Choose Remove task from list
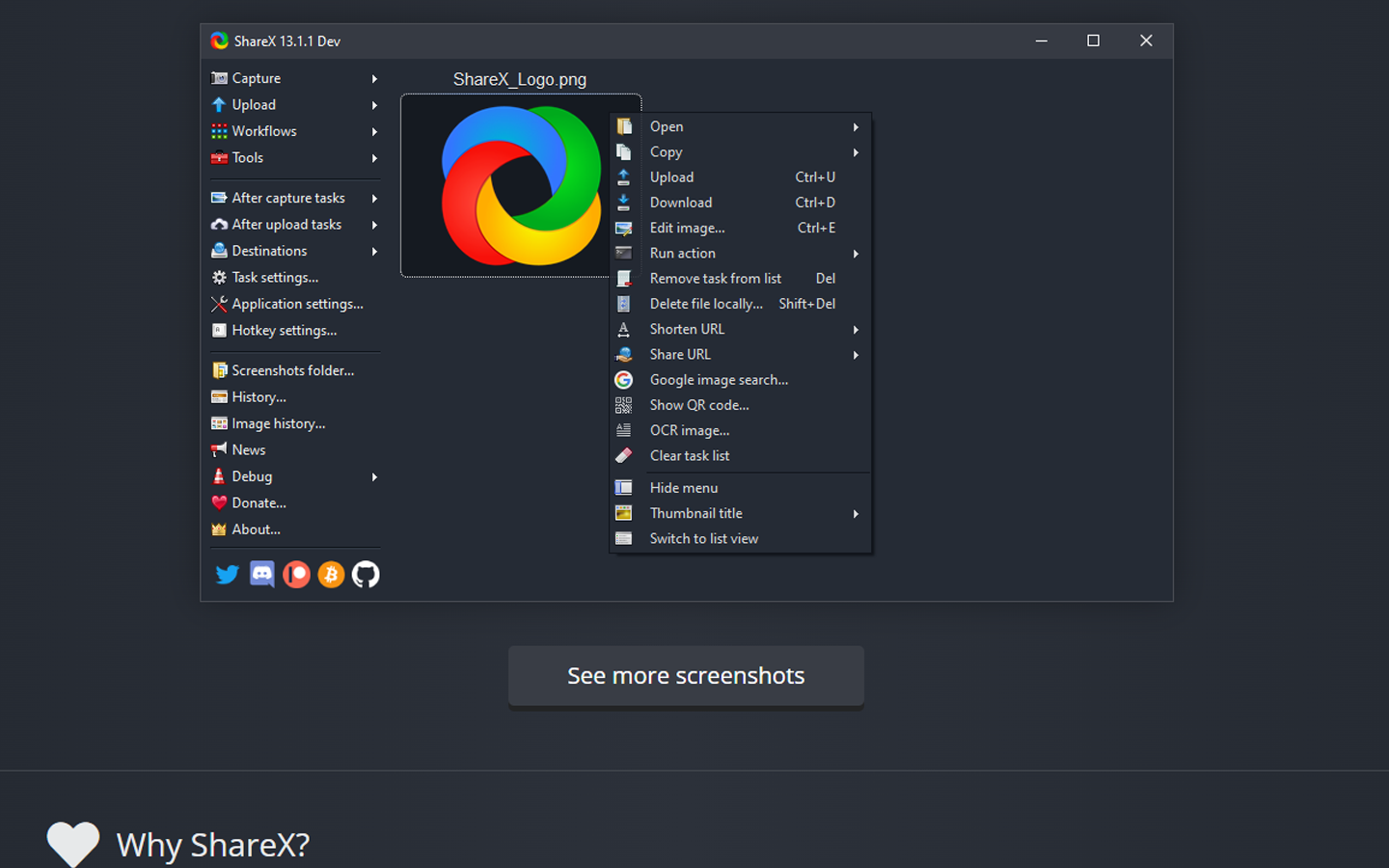 740,278
